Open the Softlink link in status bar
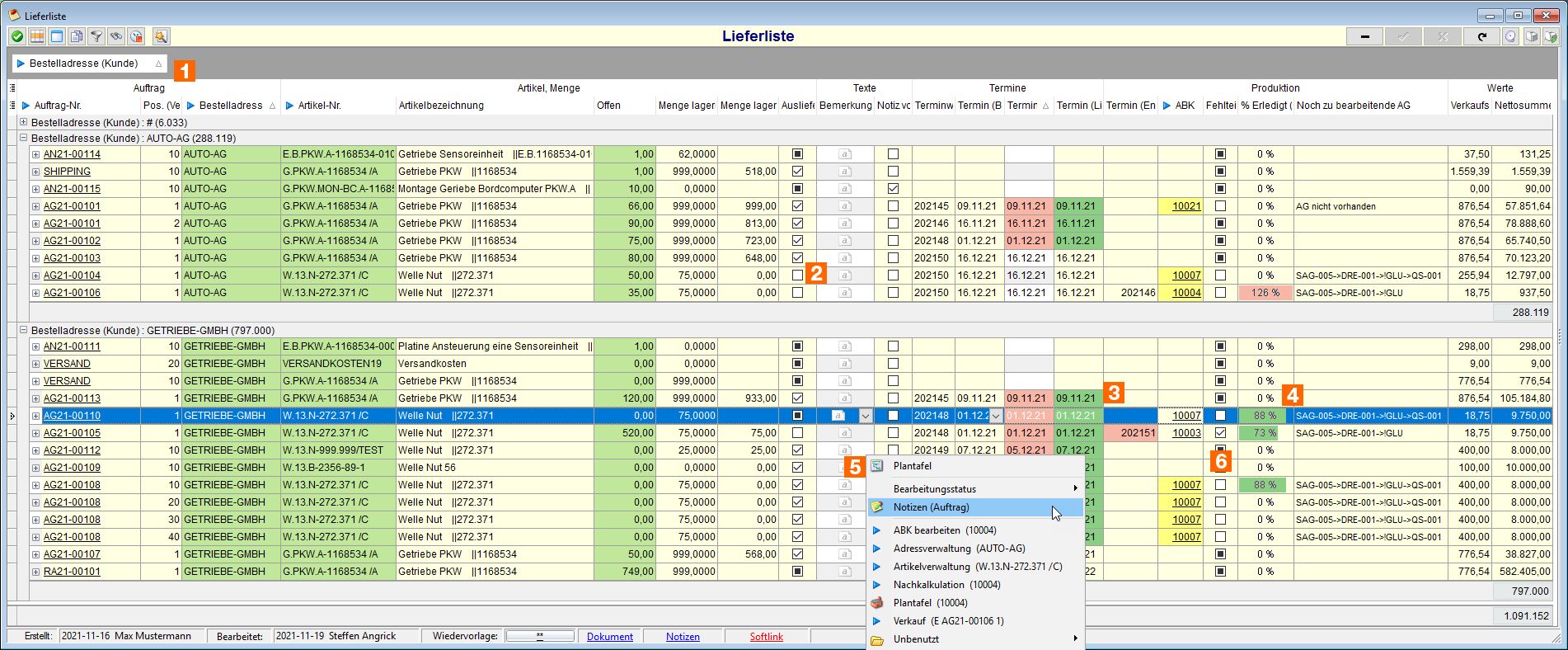Viewport: 1568px width, 650px height. tap(767, 637)
